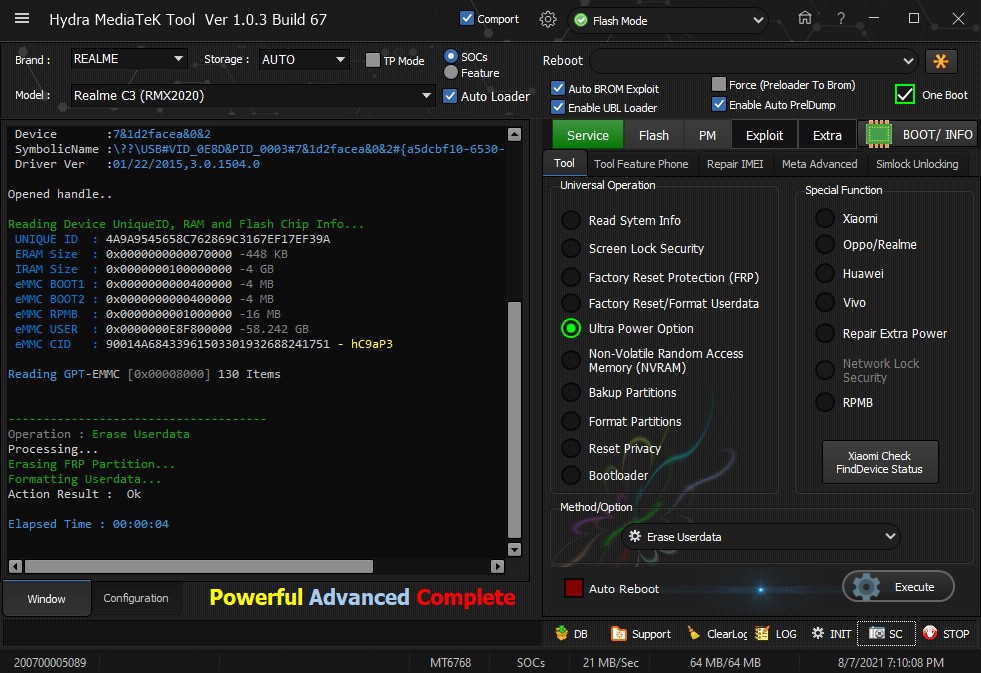
Task: Select Factory Reset Protection (FRP) option
Action: tap(571, 277)
